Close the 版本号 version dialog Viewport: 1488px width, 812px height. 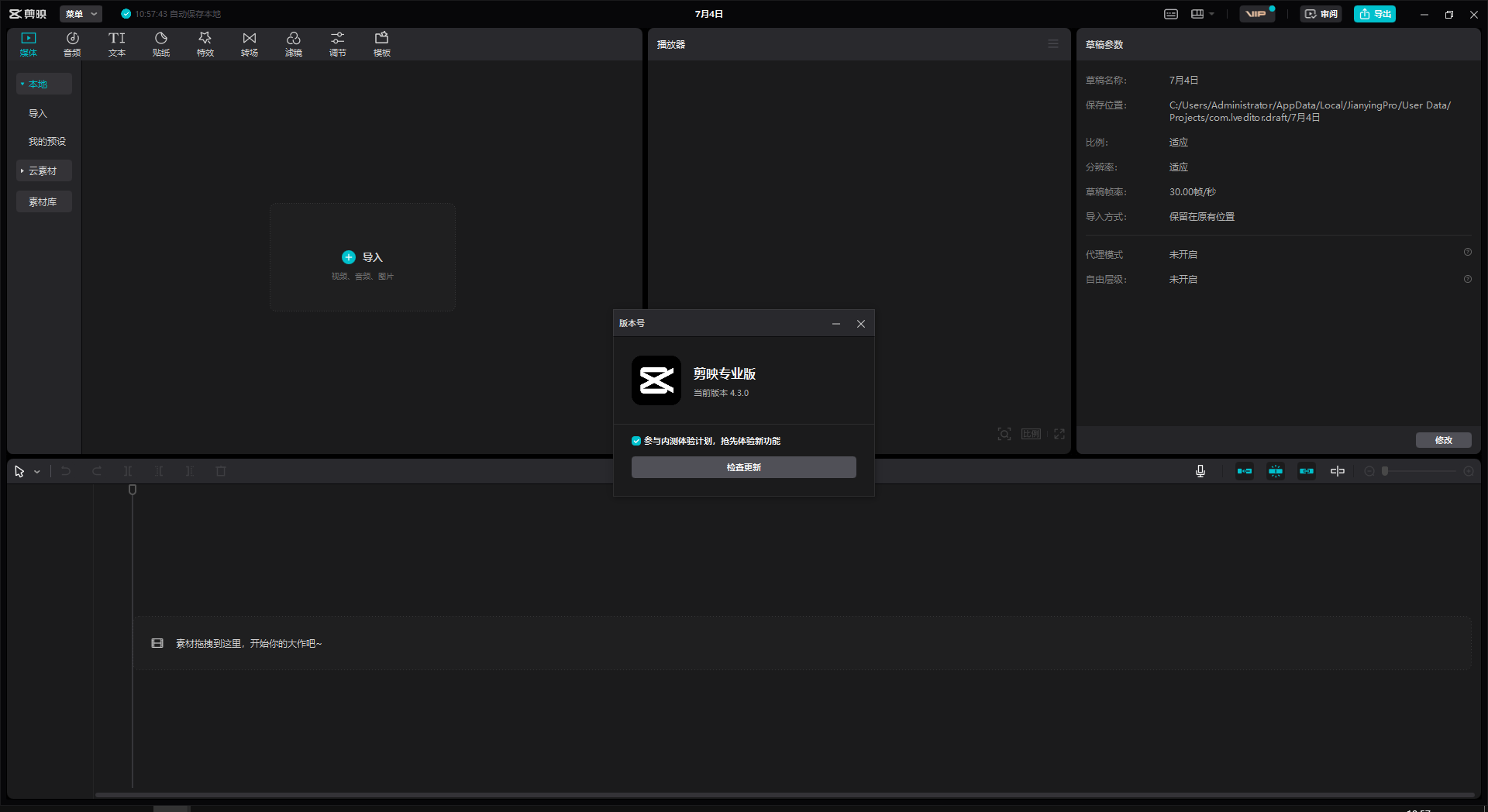pyautogui.click(x=861, y=324)
